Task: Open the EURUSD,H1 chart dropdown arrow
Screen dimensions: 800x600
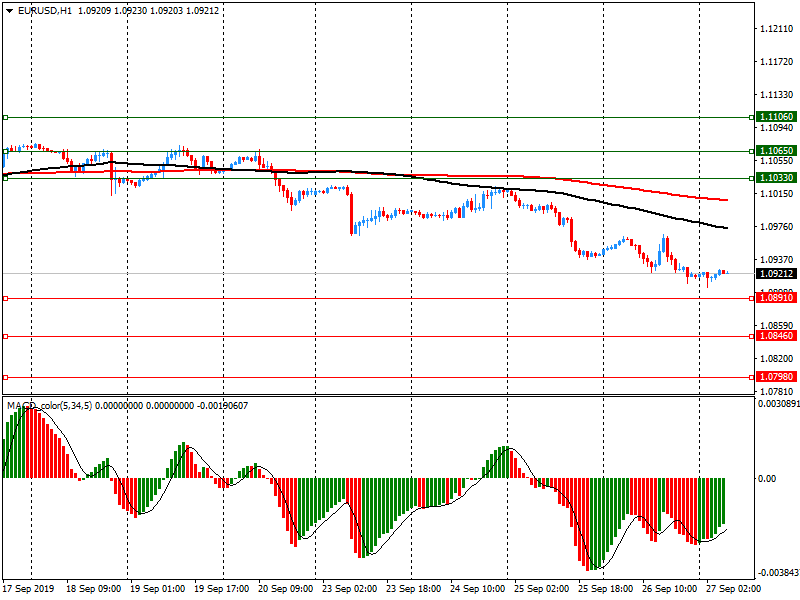Action: 10,11
